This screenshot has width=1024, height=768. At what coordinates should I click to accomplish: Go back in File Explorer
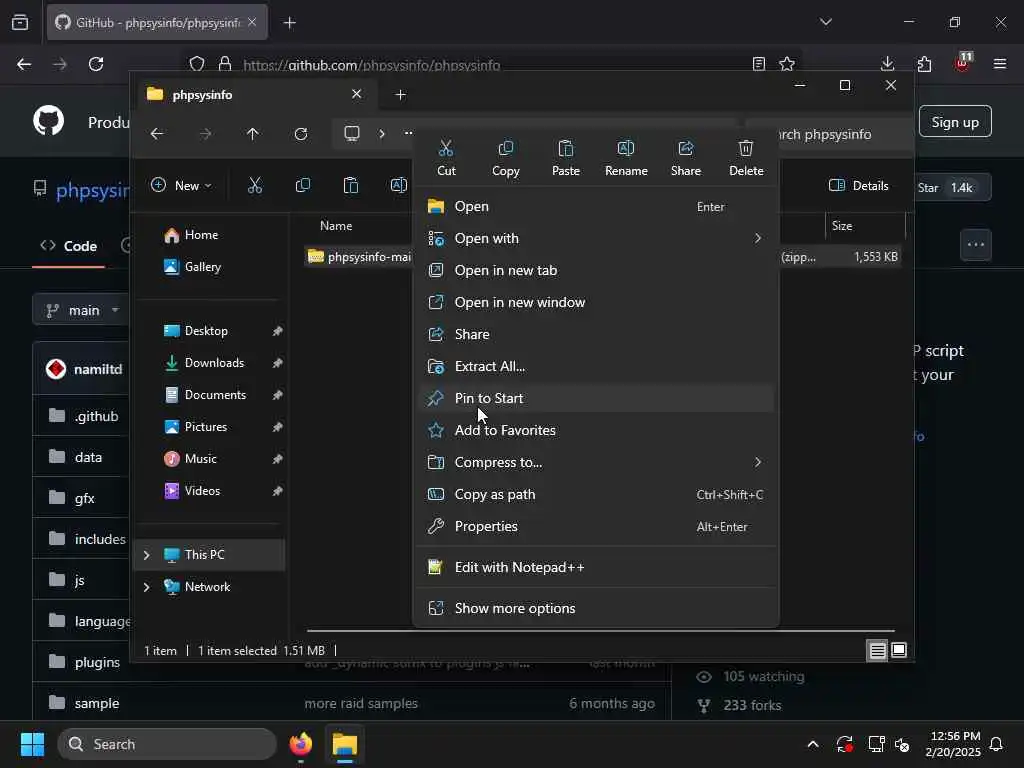(x=157, y=134)
